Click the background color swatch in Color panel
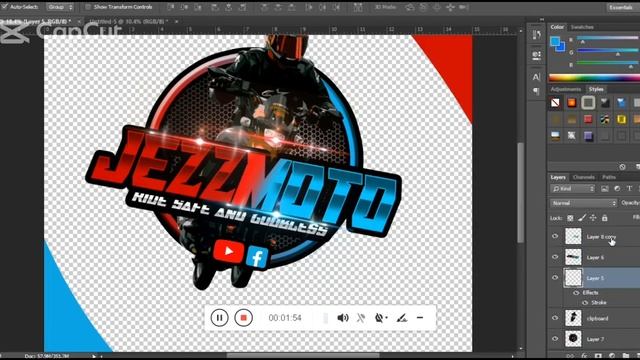This screenshot has height=360, width=640. click(562, 48)
